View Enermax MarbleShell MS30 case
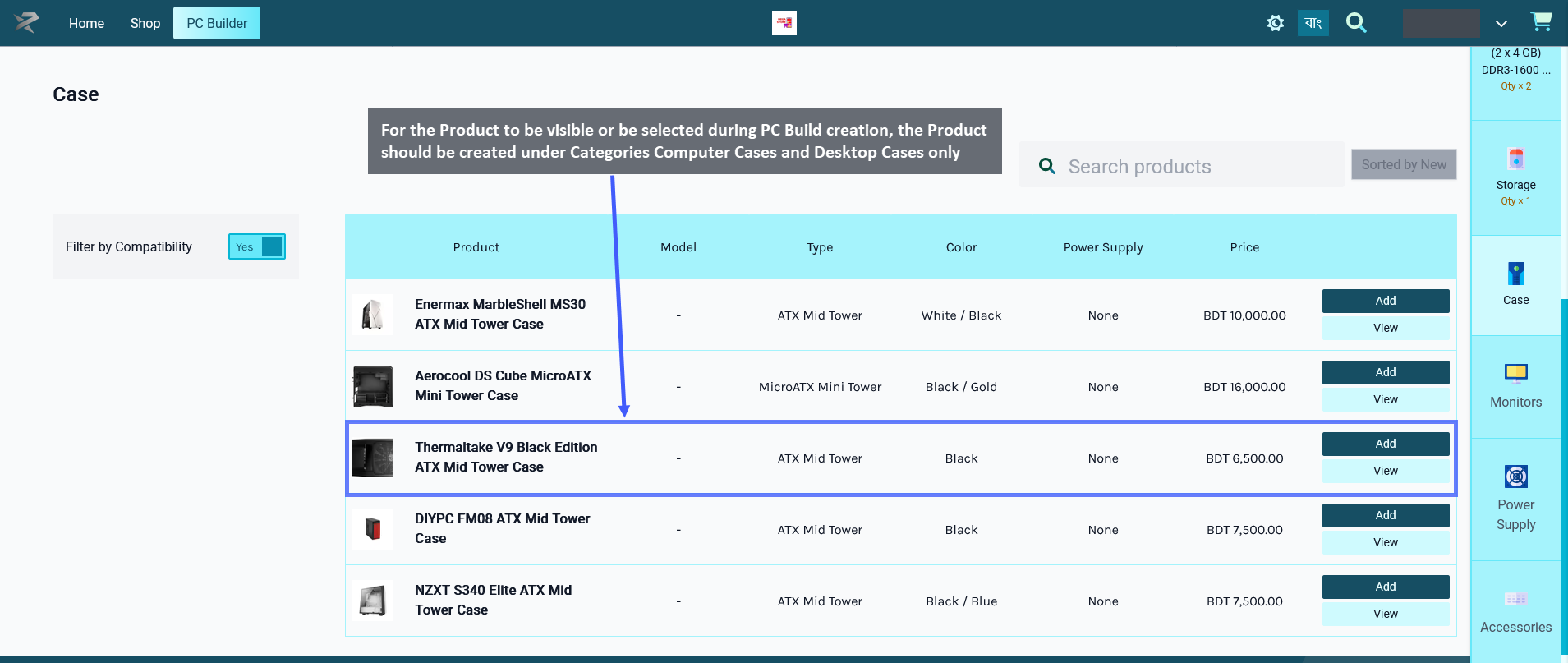The height and width of the screenshot is (663, 1568). 1386,328
